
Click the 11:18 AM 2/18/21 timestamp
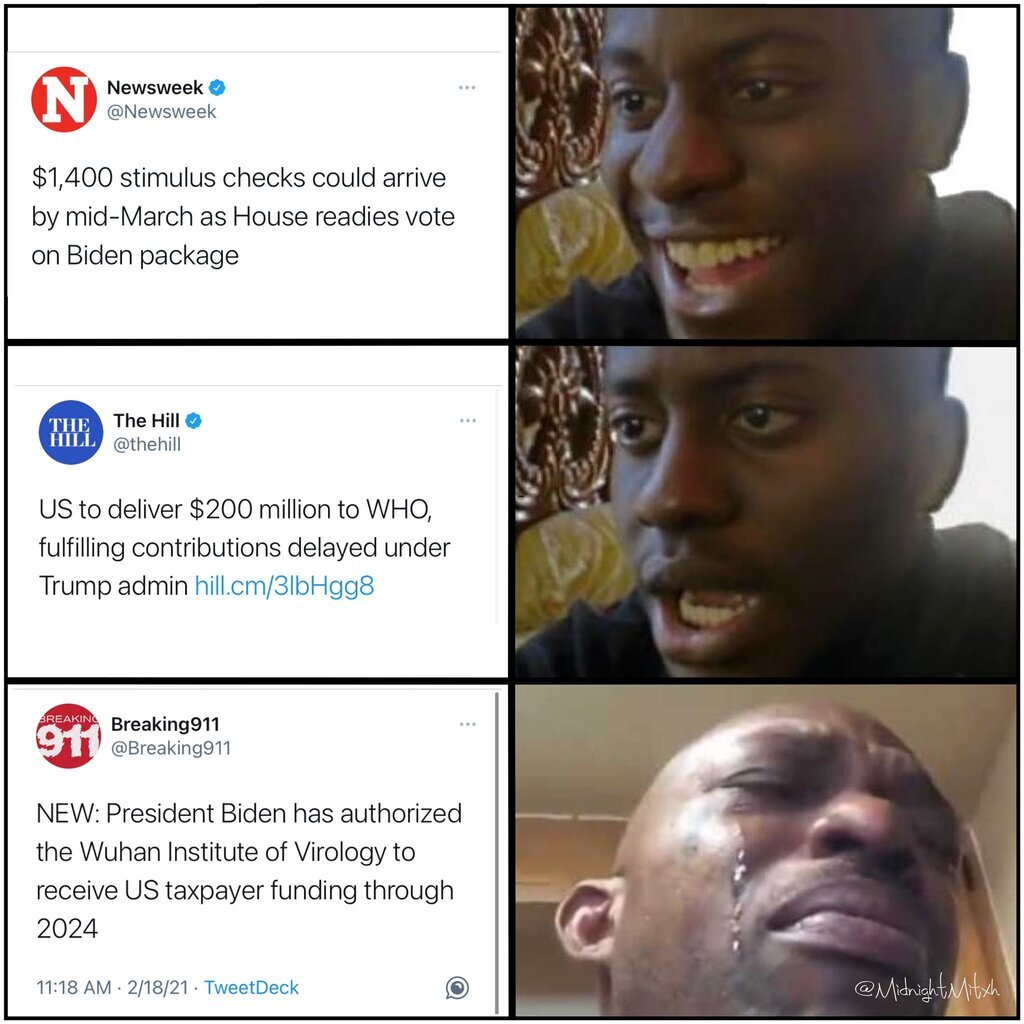point(112,987)
